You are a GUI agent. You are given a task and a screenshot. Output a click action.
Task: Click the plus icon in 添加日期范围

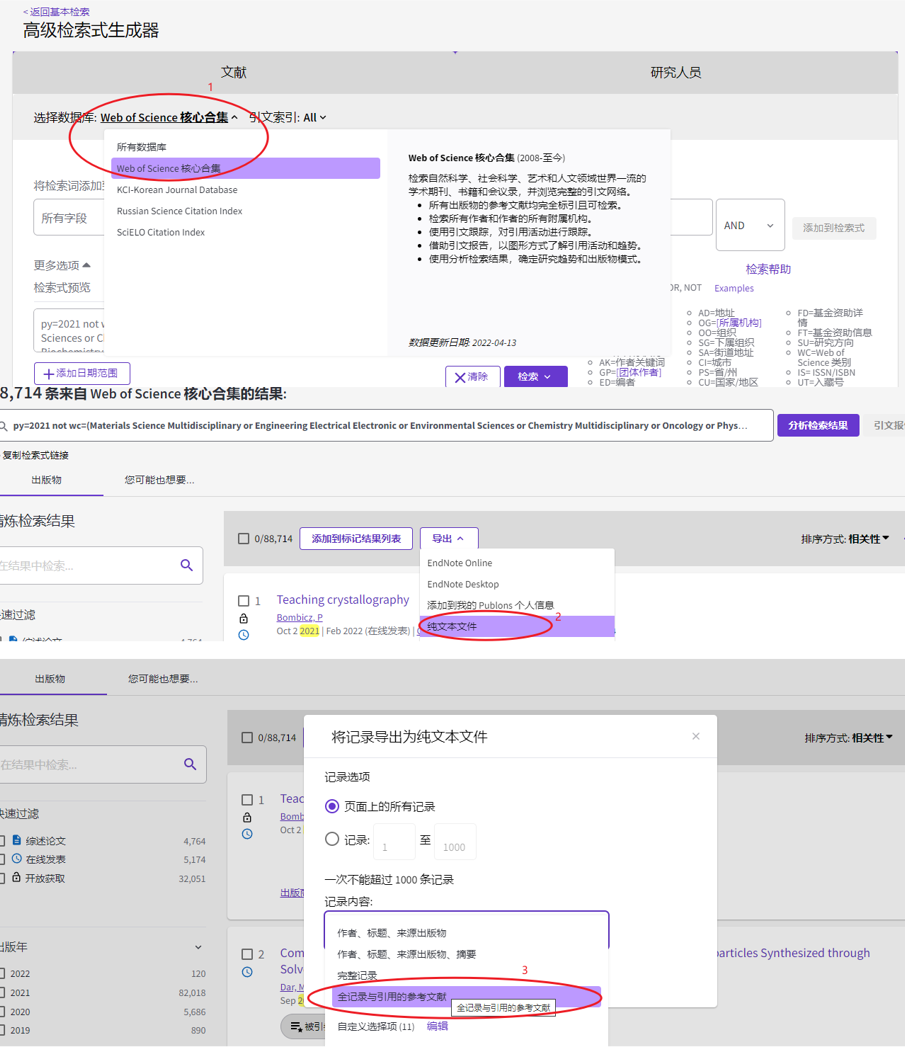pos(48,373)
